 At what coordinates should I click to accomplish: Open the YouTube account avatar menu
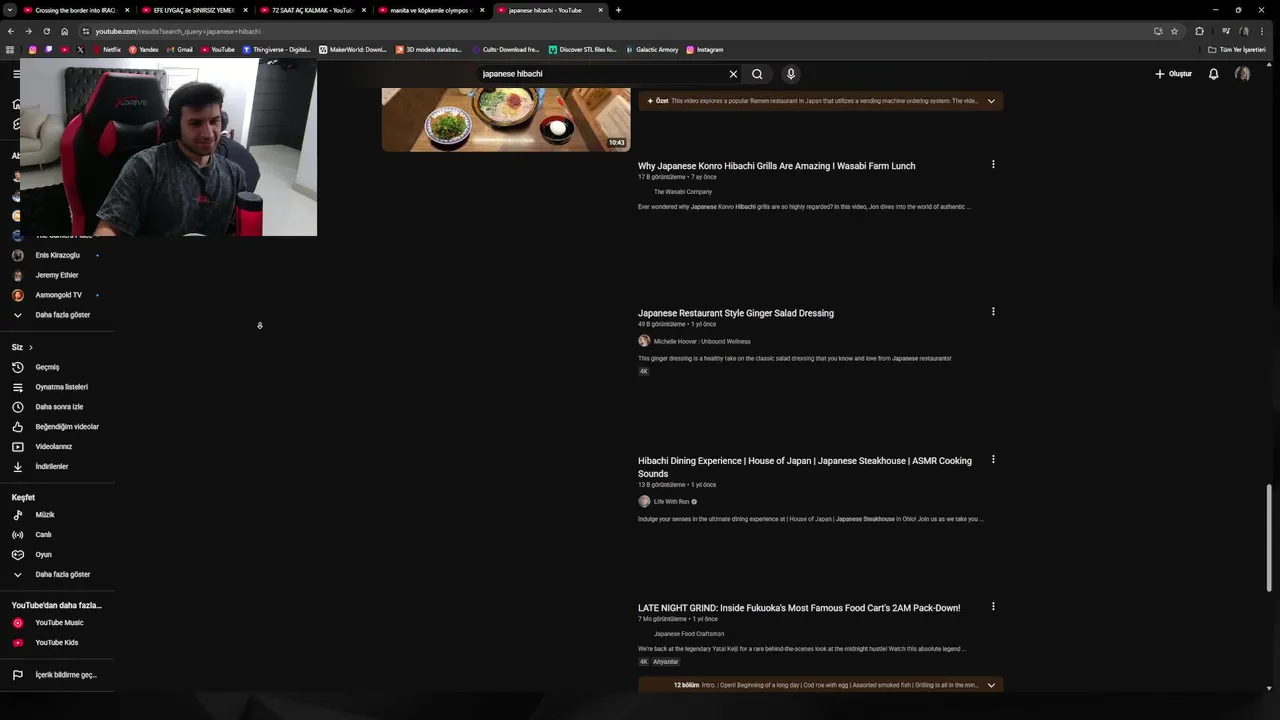coord(1242,74)
